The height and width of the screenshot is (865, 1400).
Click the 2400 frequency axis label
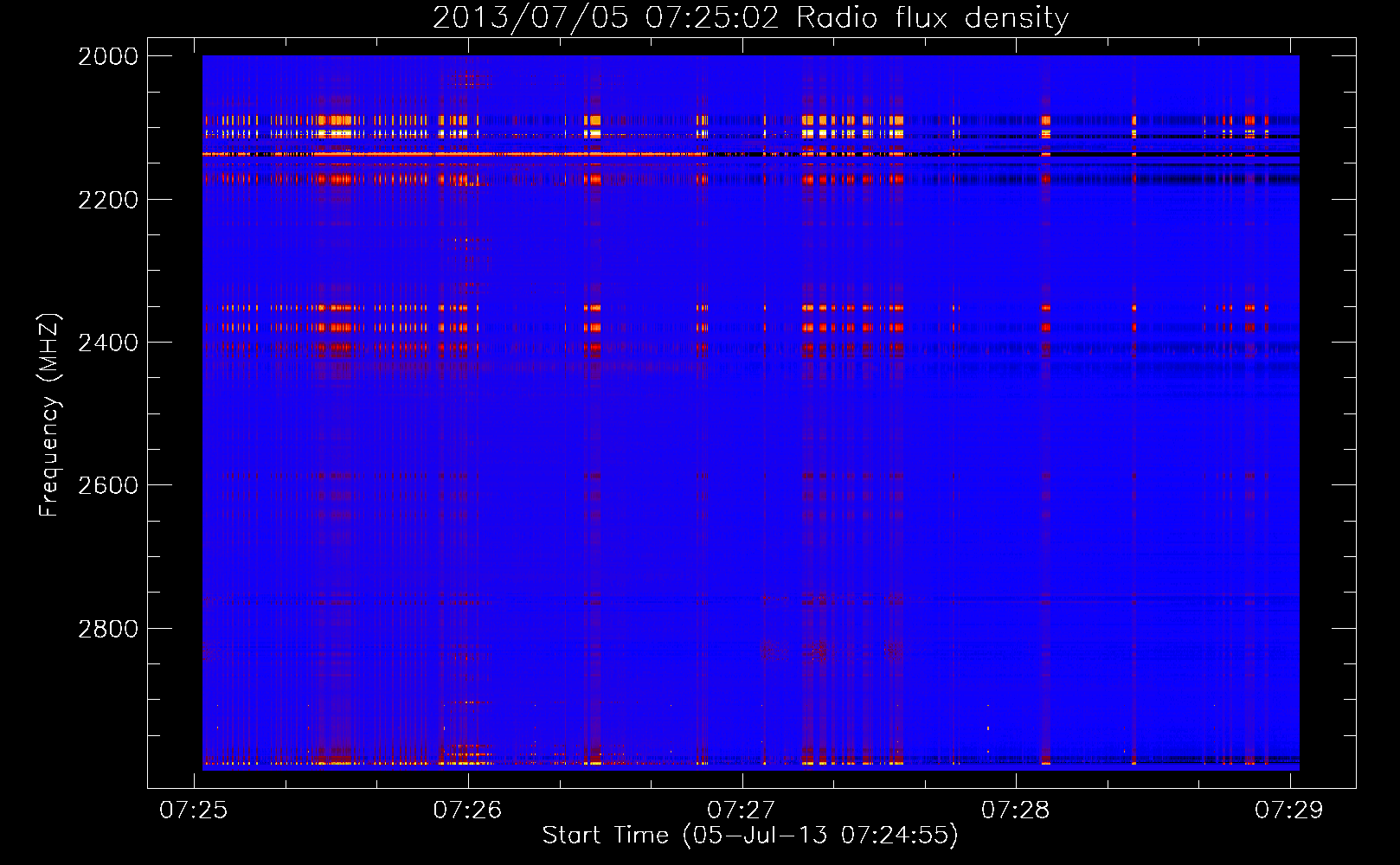(x=108, y=343)
